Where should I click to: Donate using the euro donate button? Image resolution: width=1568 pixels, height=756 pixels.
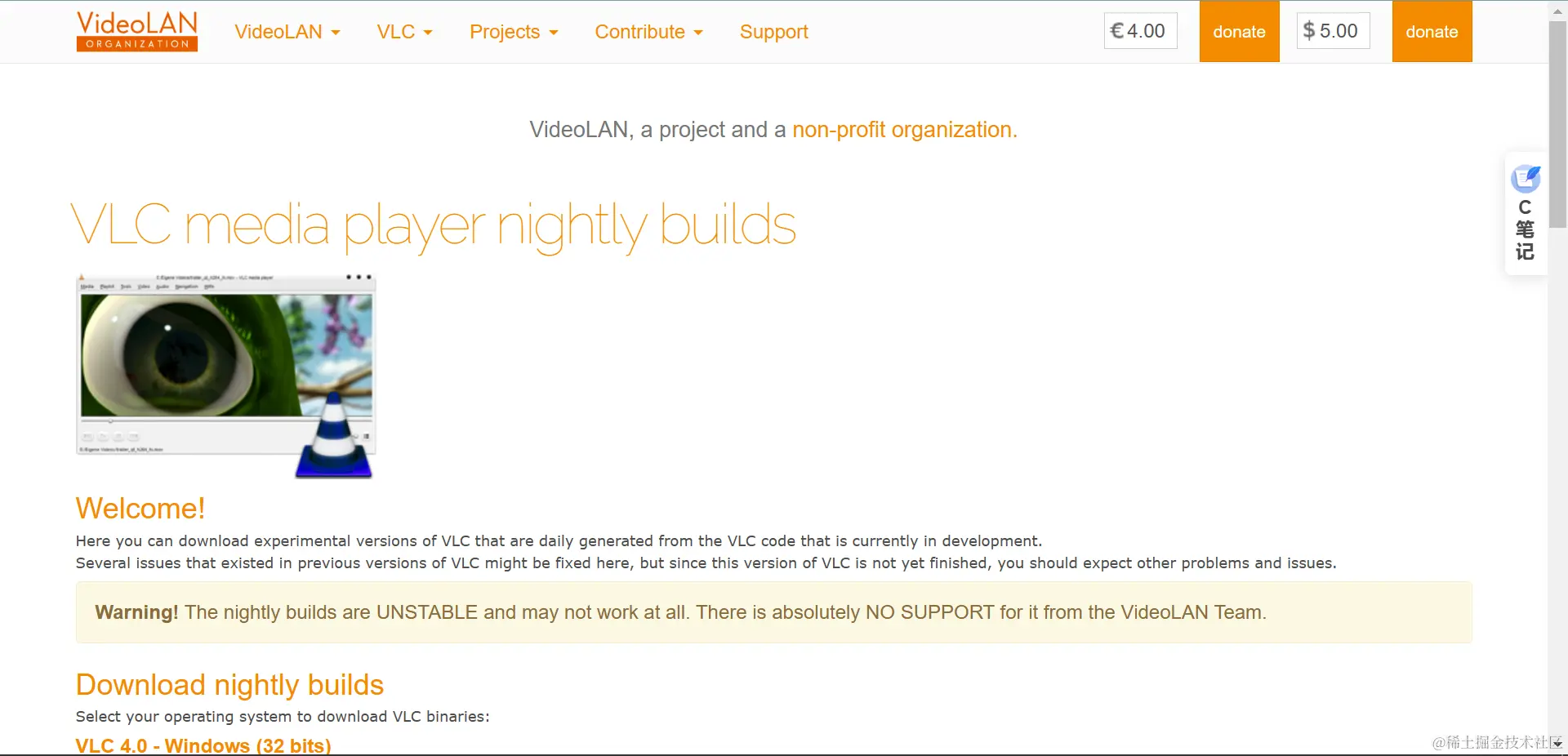1240,31
